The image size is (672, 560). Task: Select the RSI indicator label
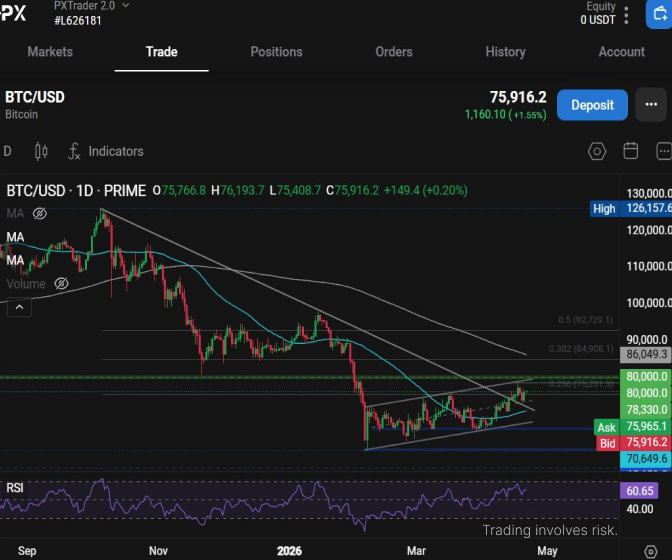(15, 488)
